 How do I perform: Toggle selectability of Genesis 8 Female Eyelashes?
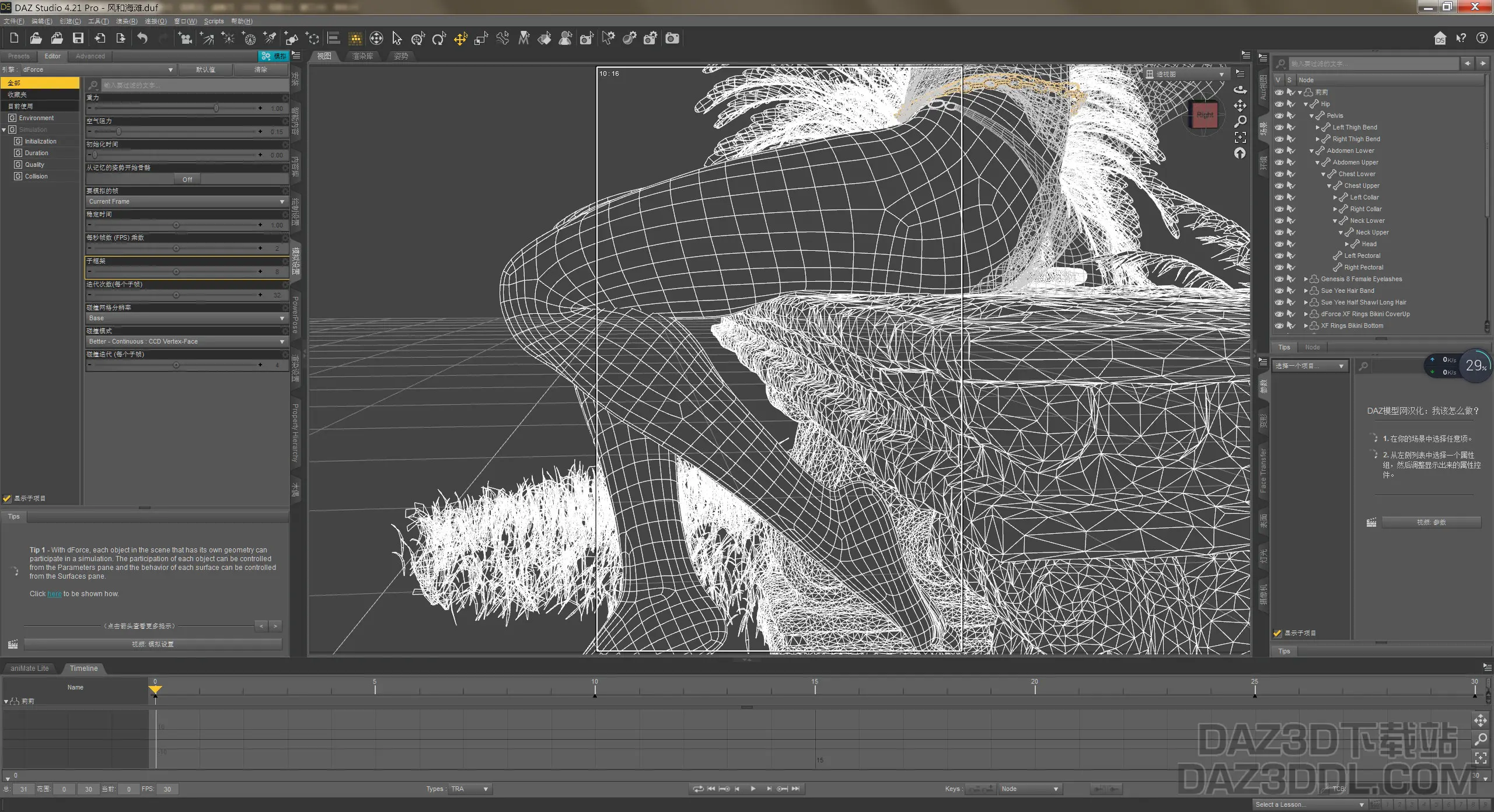coord(1291,279)
